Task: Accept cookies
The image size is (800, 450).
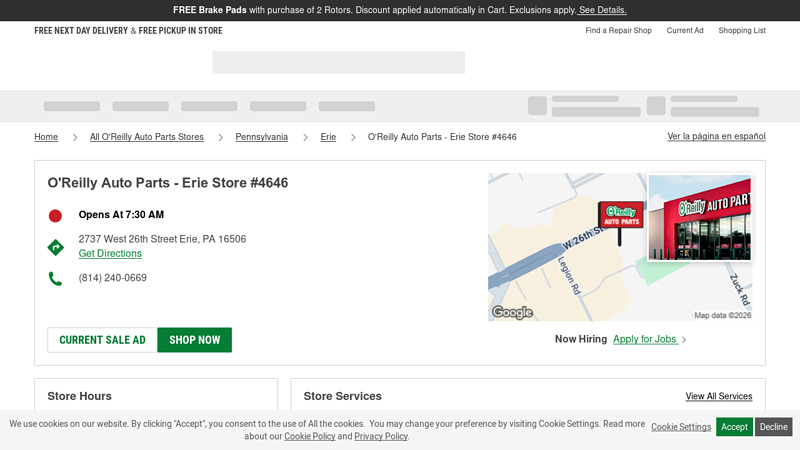Action: point(734,427)
